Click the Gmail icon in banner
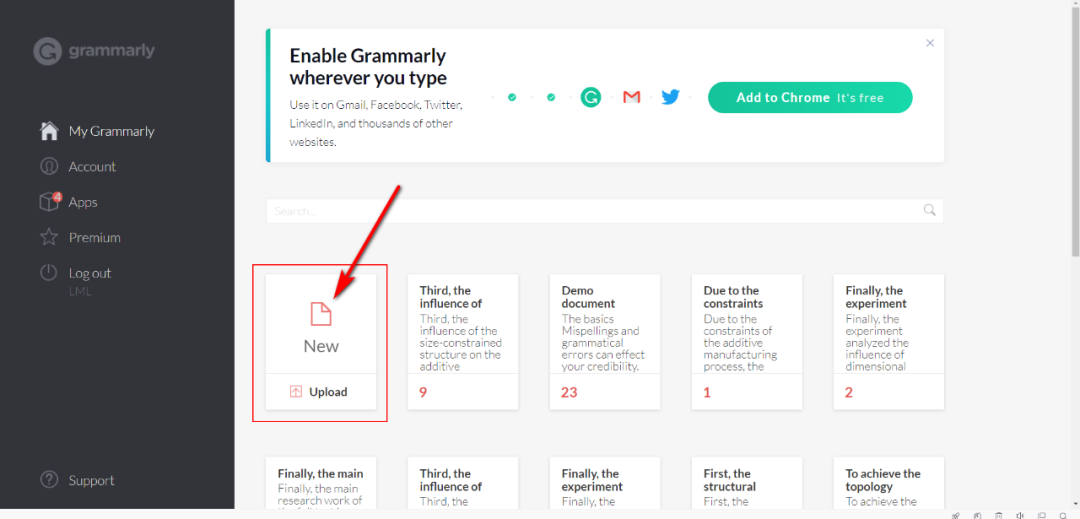 631,97
